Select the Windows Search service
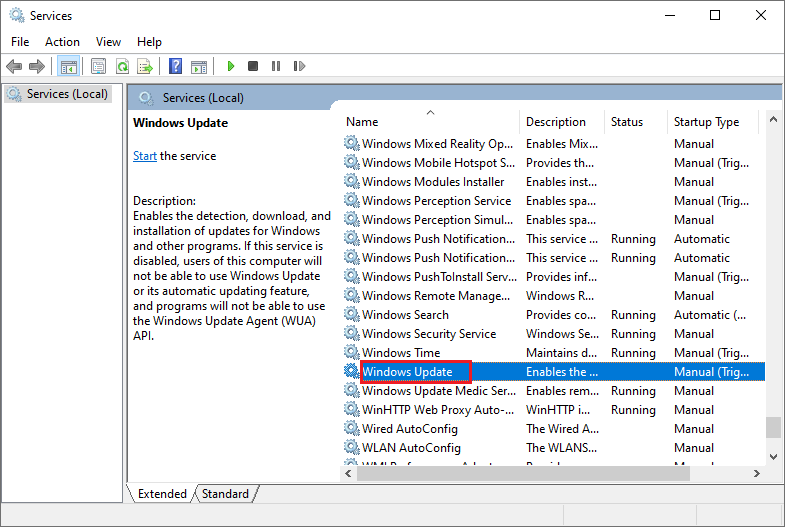The width and height of the screenshot is (785, 527). point(554,314)
